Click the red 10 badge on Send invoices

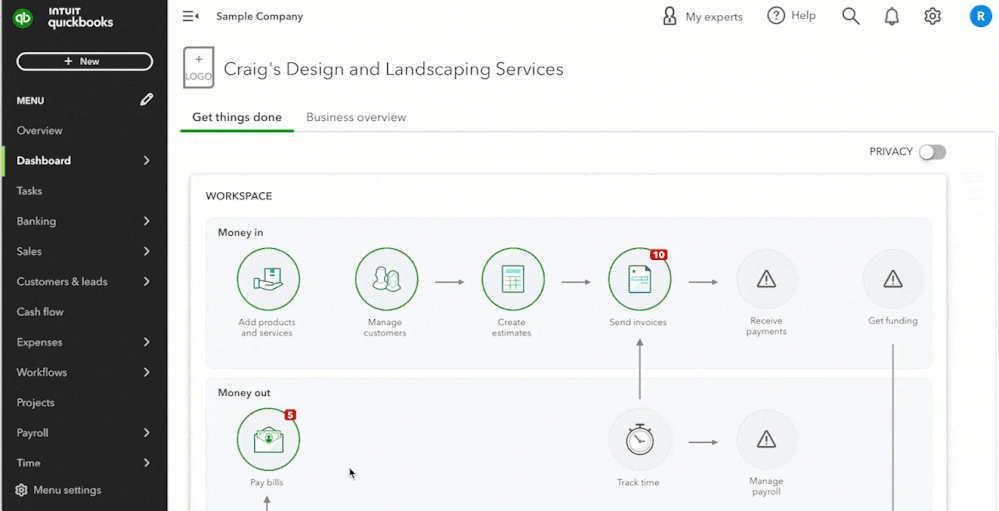click(x=658, y=255)
